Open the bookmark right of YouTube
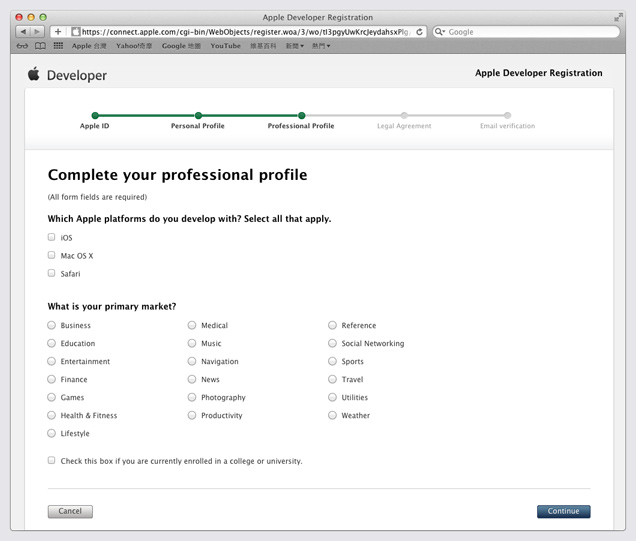This screenshot has height=541, width=636. pos(263,46)
